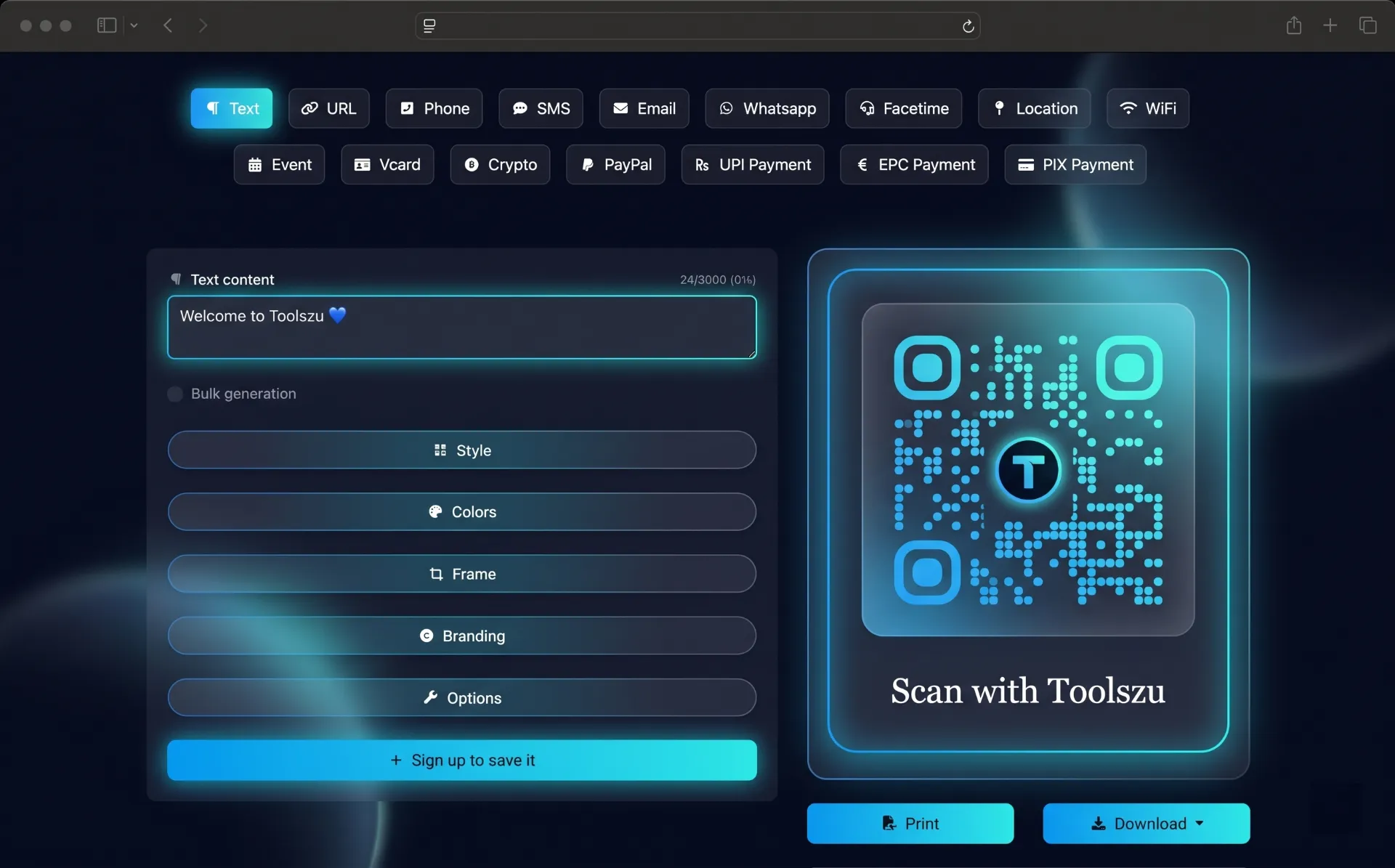Click the Event calendar icon
The image size is (1395, 868).
point(255,165)
